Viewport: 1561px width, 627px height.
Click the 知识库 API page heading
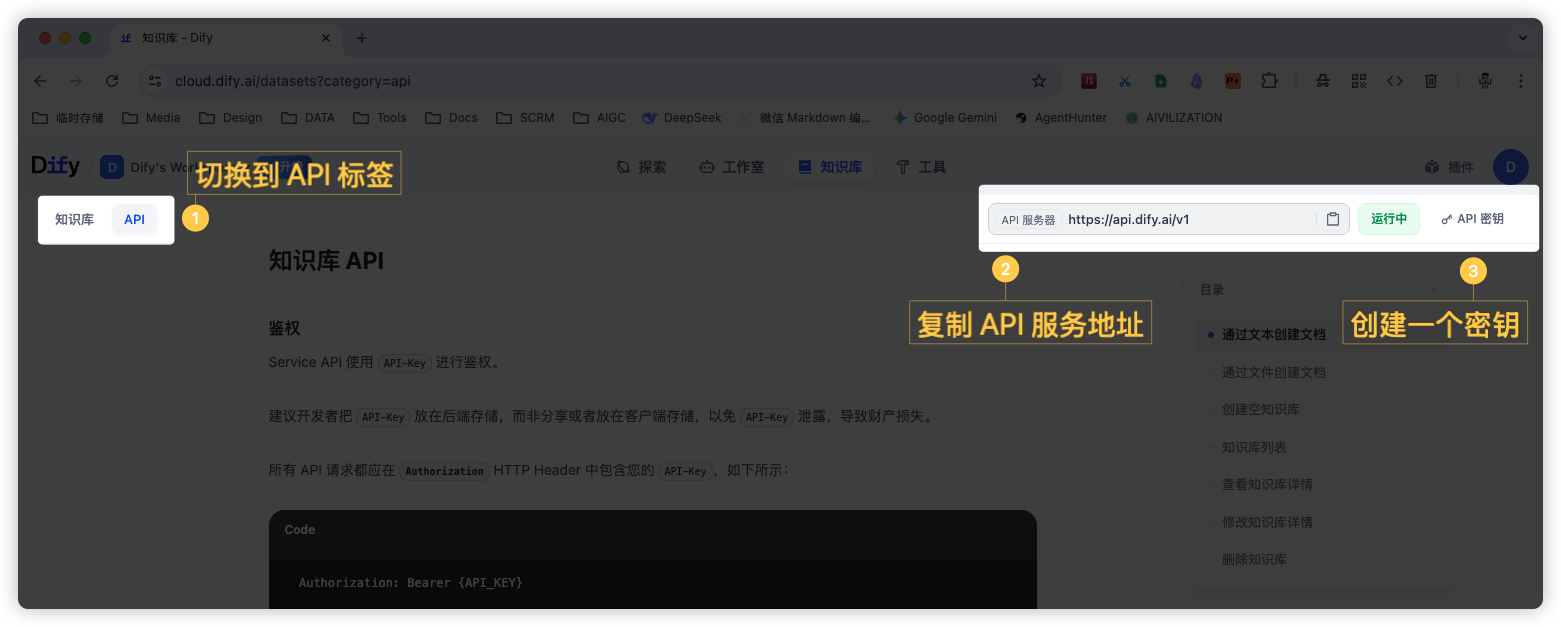point(326,261)
